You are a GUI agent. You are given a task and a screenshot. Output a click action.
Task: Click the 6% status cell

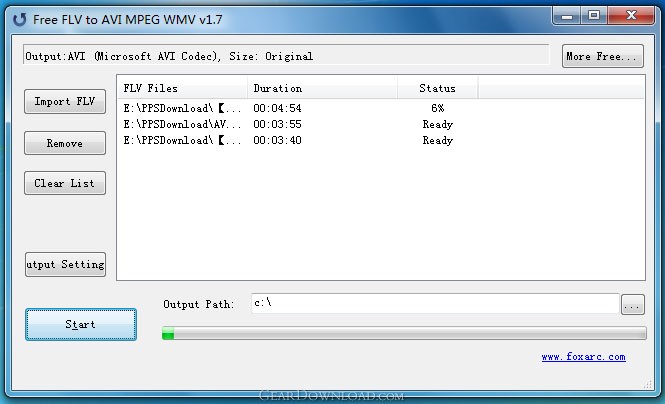point(438,108)
